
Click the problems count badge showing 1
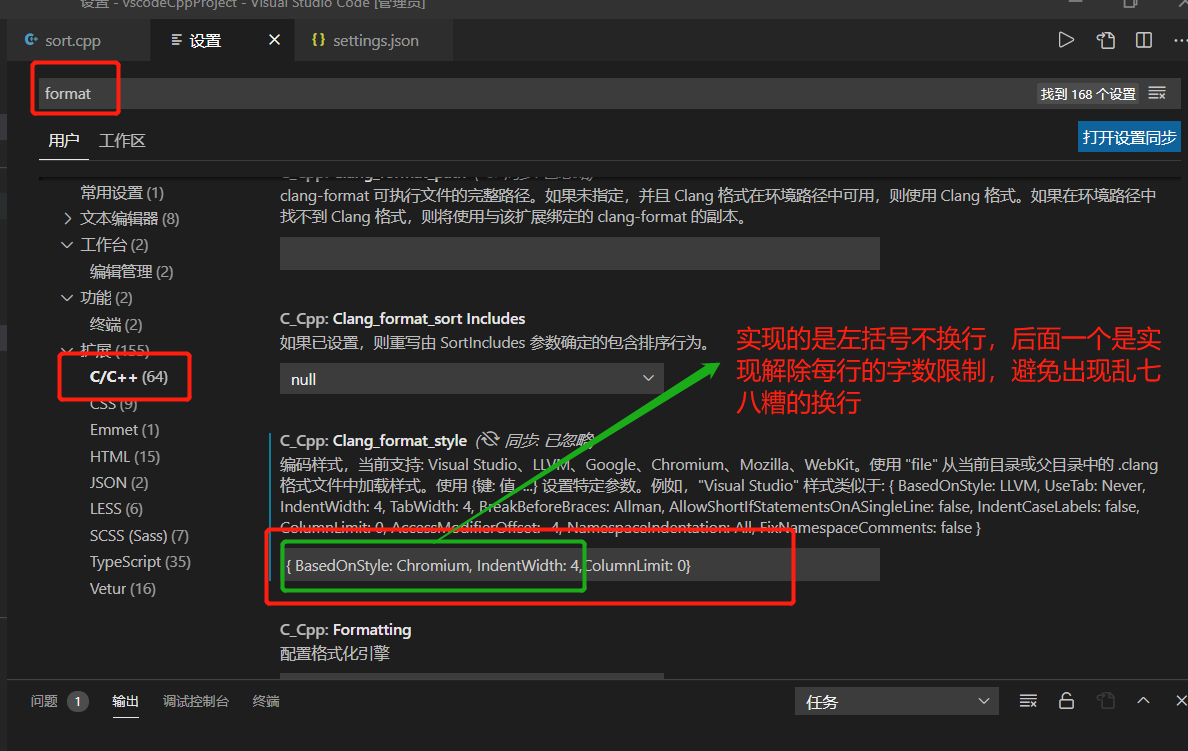[77, 702]
